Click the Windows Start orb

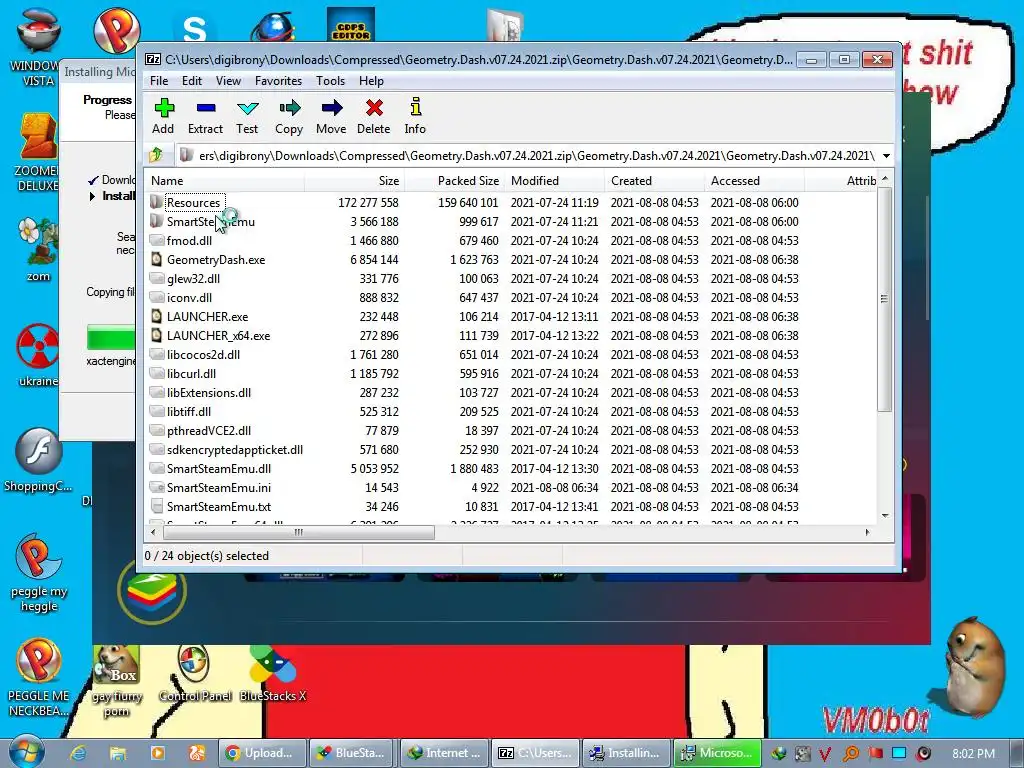(26, 752)
